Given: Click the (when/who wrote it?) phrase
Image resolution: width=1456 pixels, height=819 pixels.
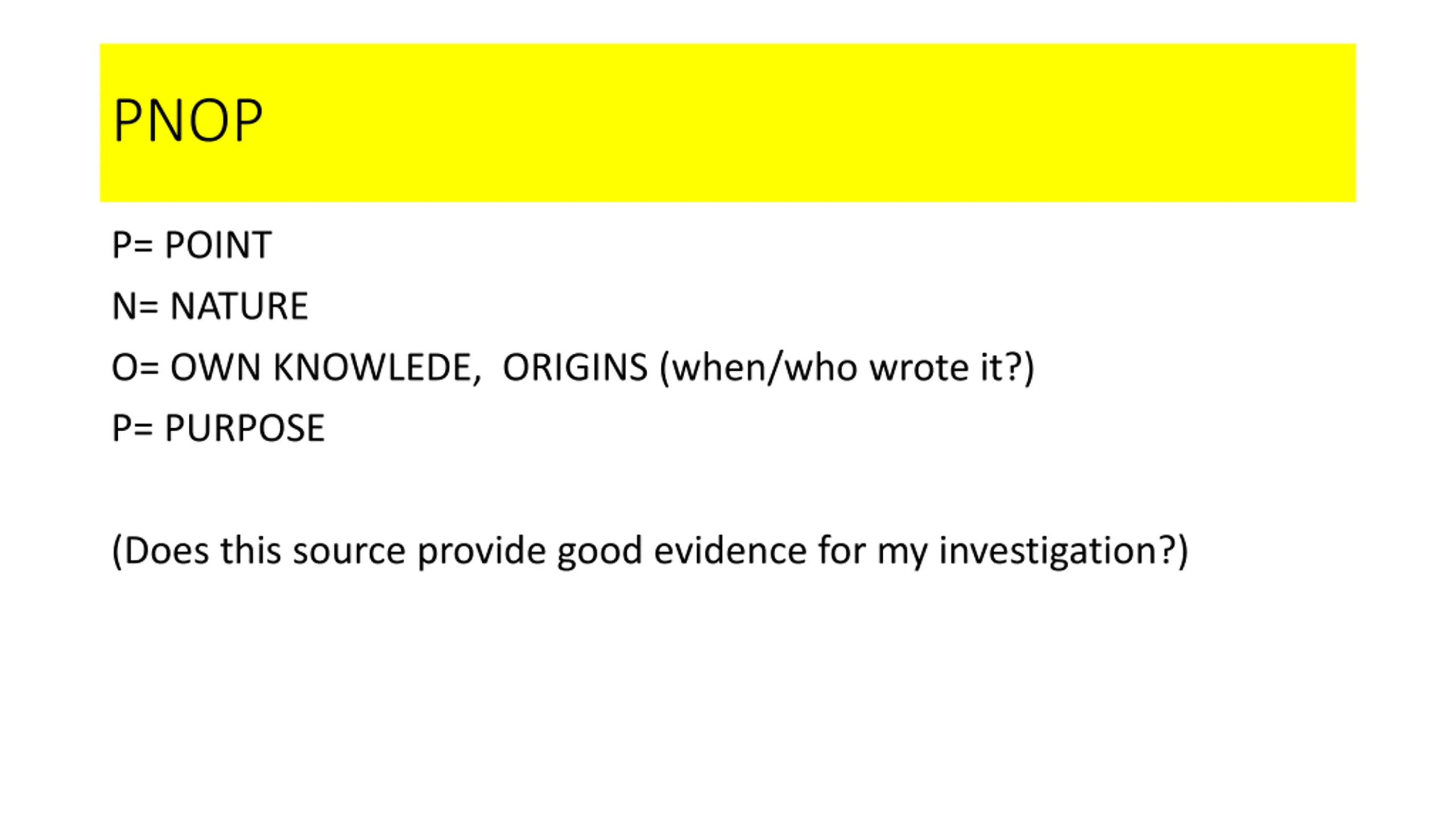Looking at the screenshot, I should (847, 367).
